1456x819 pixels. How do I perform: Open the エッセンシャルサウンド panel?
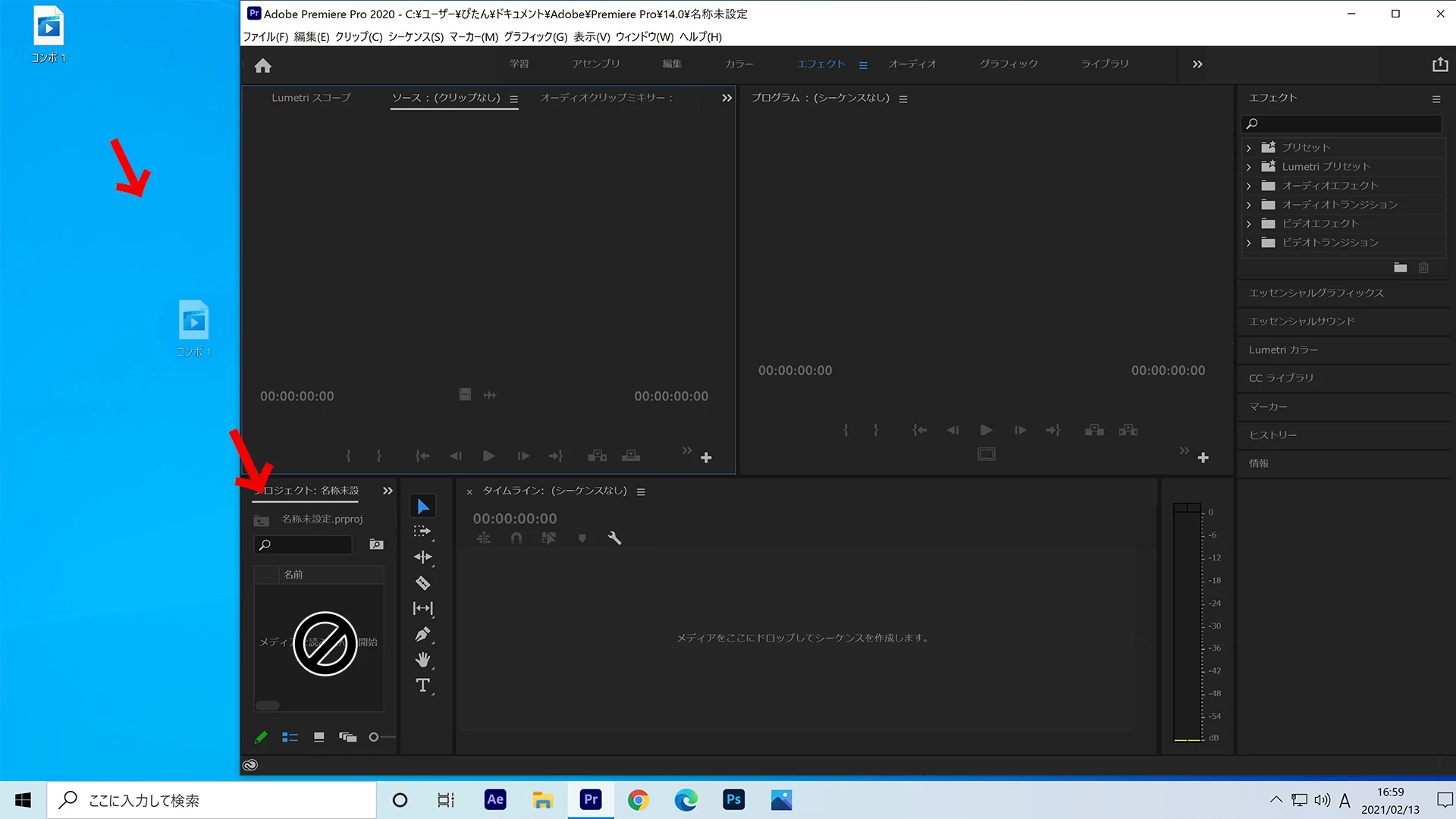pos(1302,322)
